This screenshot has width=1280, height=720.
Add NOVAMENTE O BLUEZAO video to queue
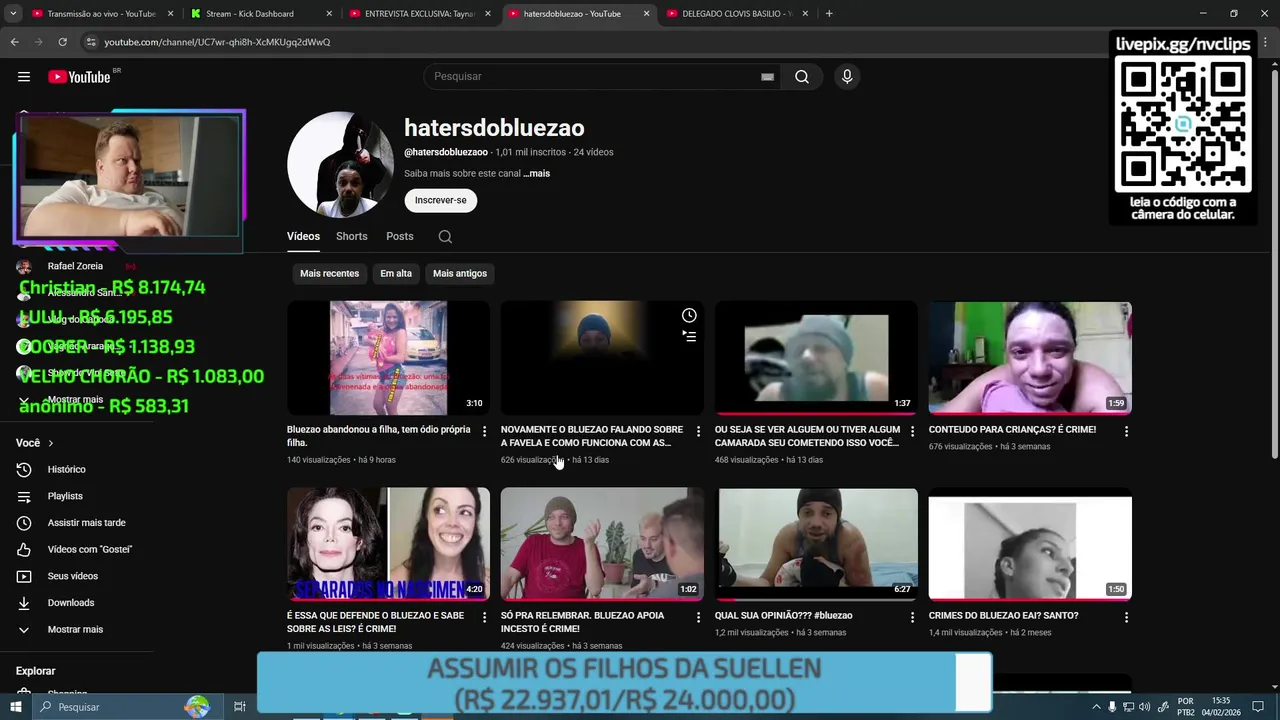tap(689, 337)
